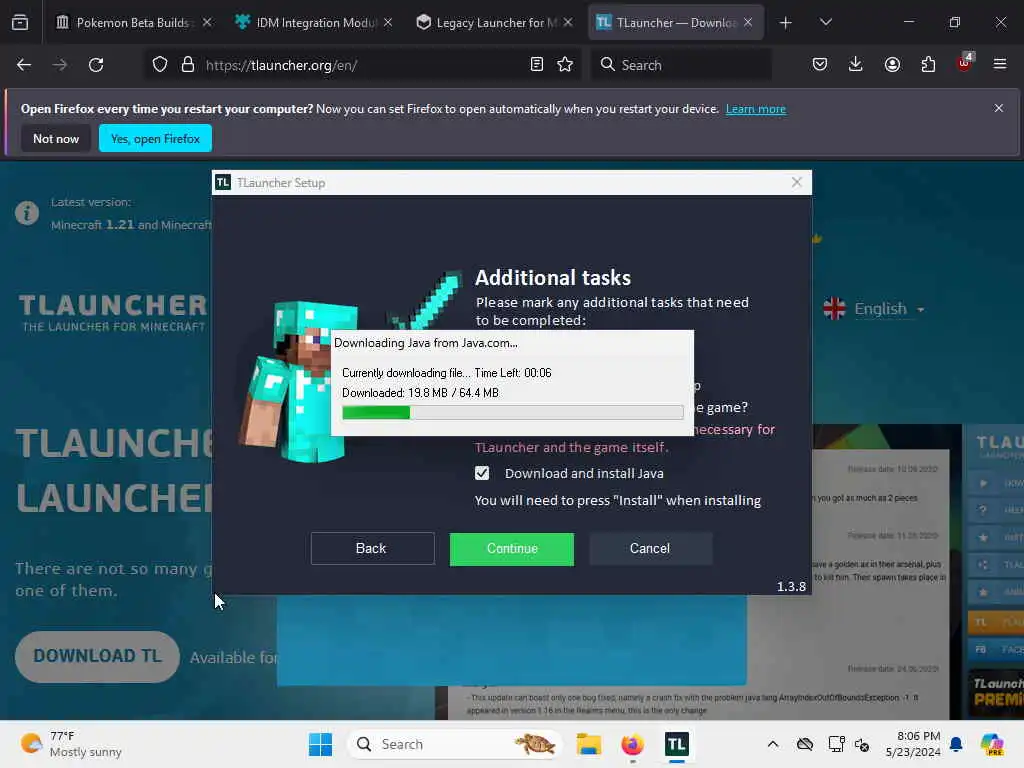Open tracking protection shield icon

click(x=160, y=65)
